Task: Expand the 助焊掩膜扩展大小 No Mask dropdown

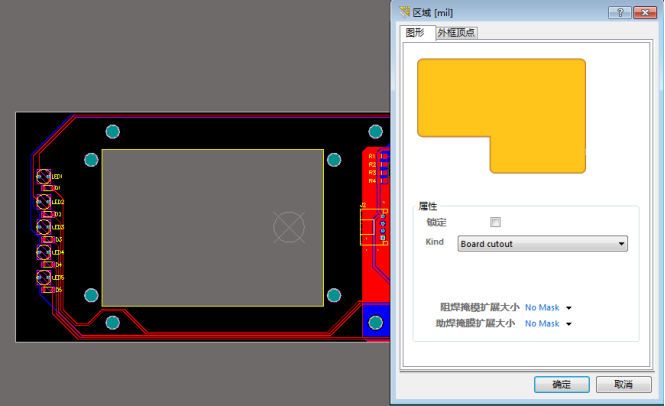Action: point(548,324)
